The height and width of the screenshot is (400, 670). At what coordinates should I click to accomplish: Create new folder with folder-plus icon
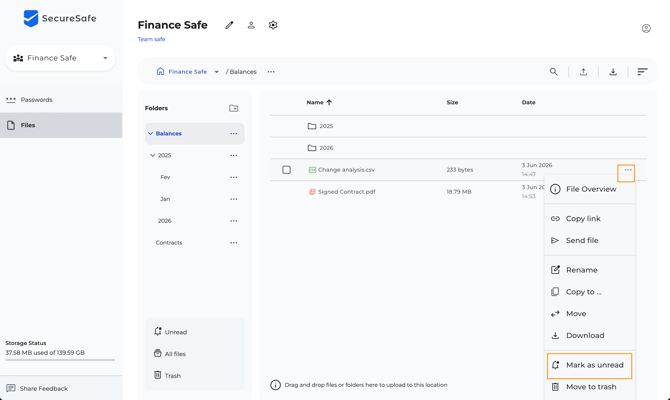pyautogui.click(x=234, y=108)
